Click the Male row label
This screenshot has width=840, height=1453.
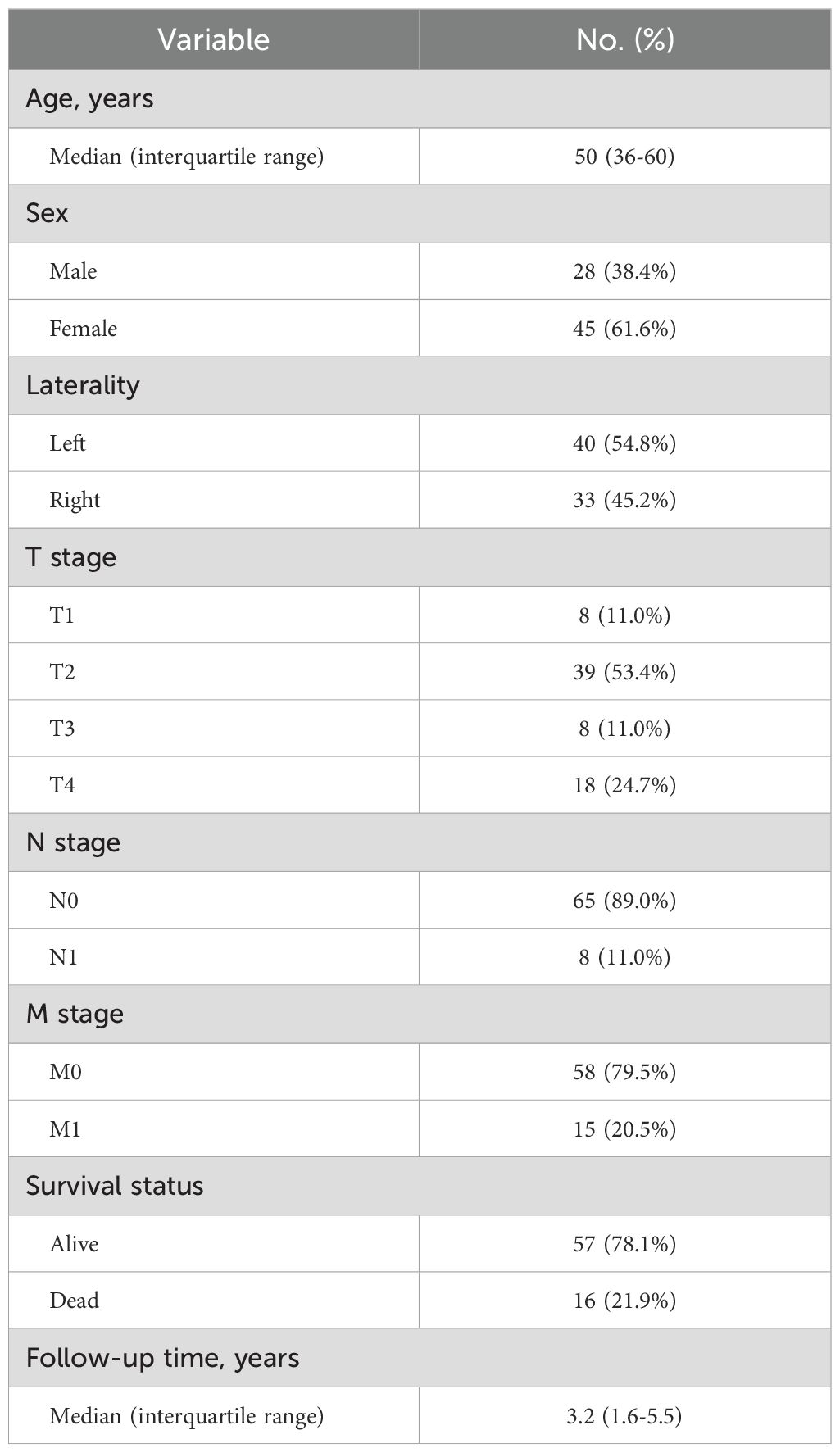[73, 271]
